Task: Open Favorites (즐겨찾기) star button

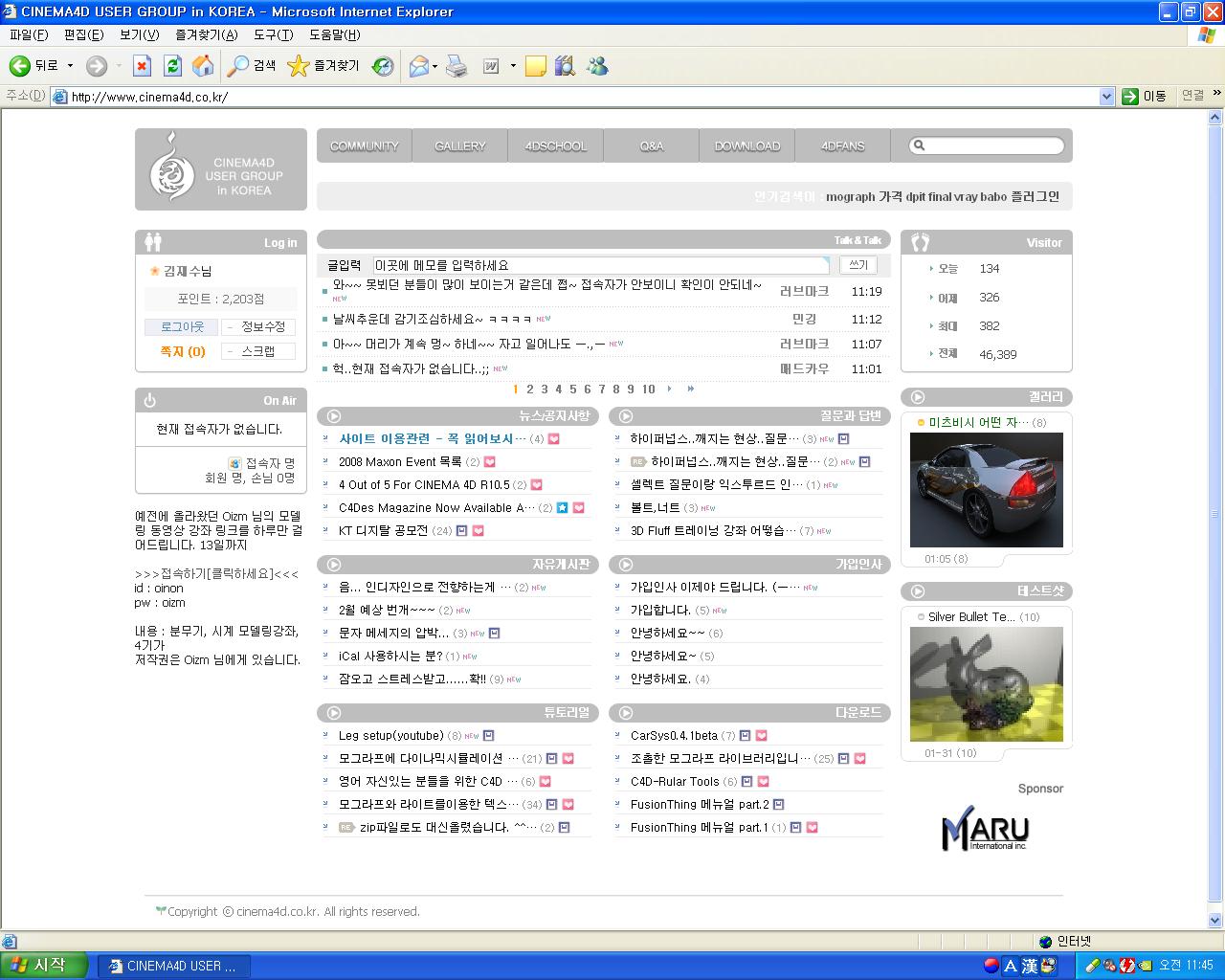Action: pos(323,65)
